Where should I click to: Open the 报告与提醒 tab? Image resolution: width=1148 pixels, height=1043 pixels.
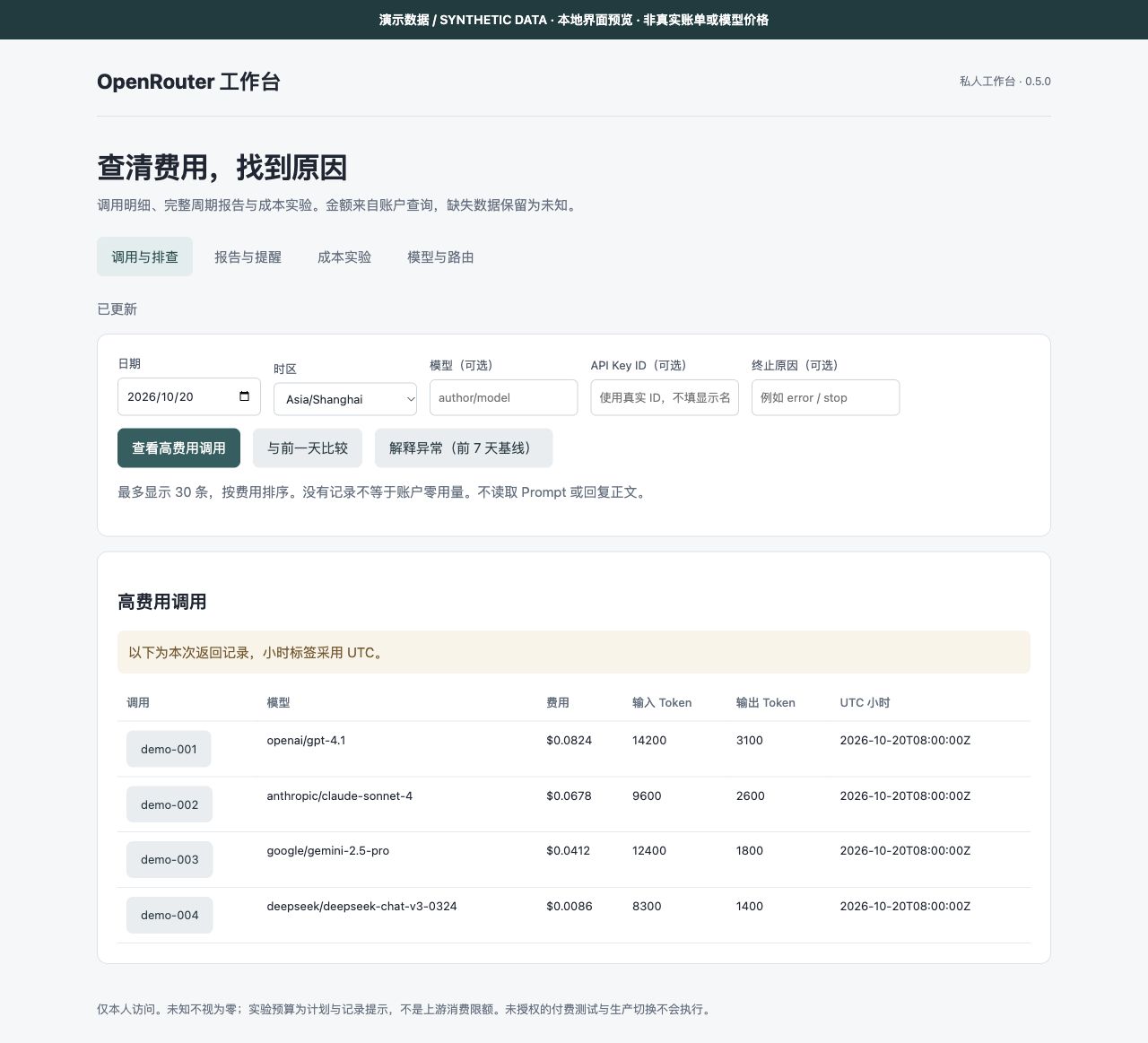(x=248, y=256)
